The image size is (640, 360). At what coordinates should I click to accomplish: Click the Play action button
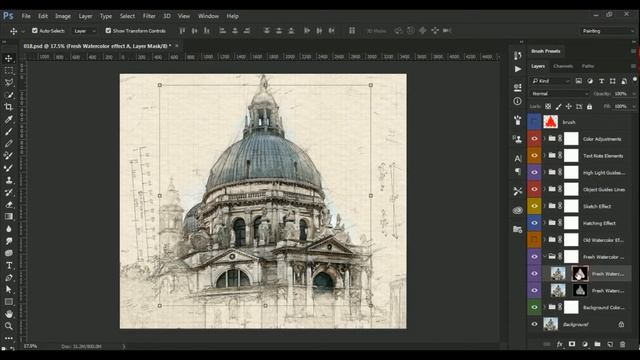pos(518,69)
